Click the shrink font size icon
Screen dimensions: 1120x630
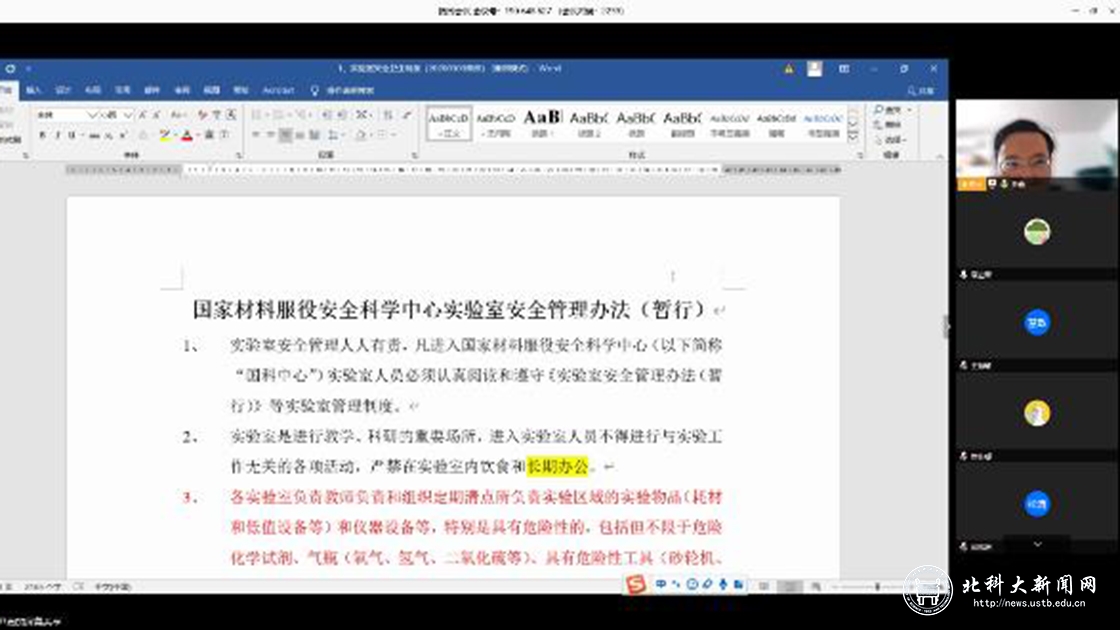pyautogui.click(x=156, y=115)
